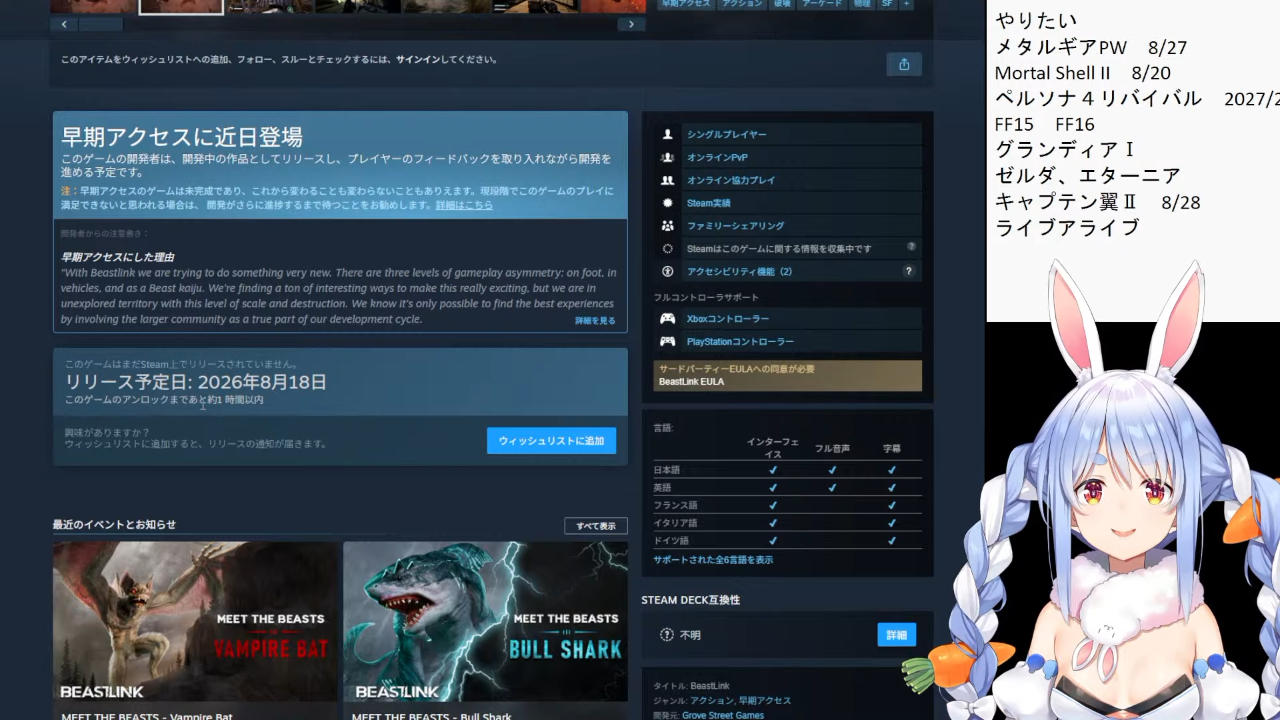Click the help icon beside アクセシビリティ機能
The width and height of the screenshot is (1280, 720).
coord(909,271)
